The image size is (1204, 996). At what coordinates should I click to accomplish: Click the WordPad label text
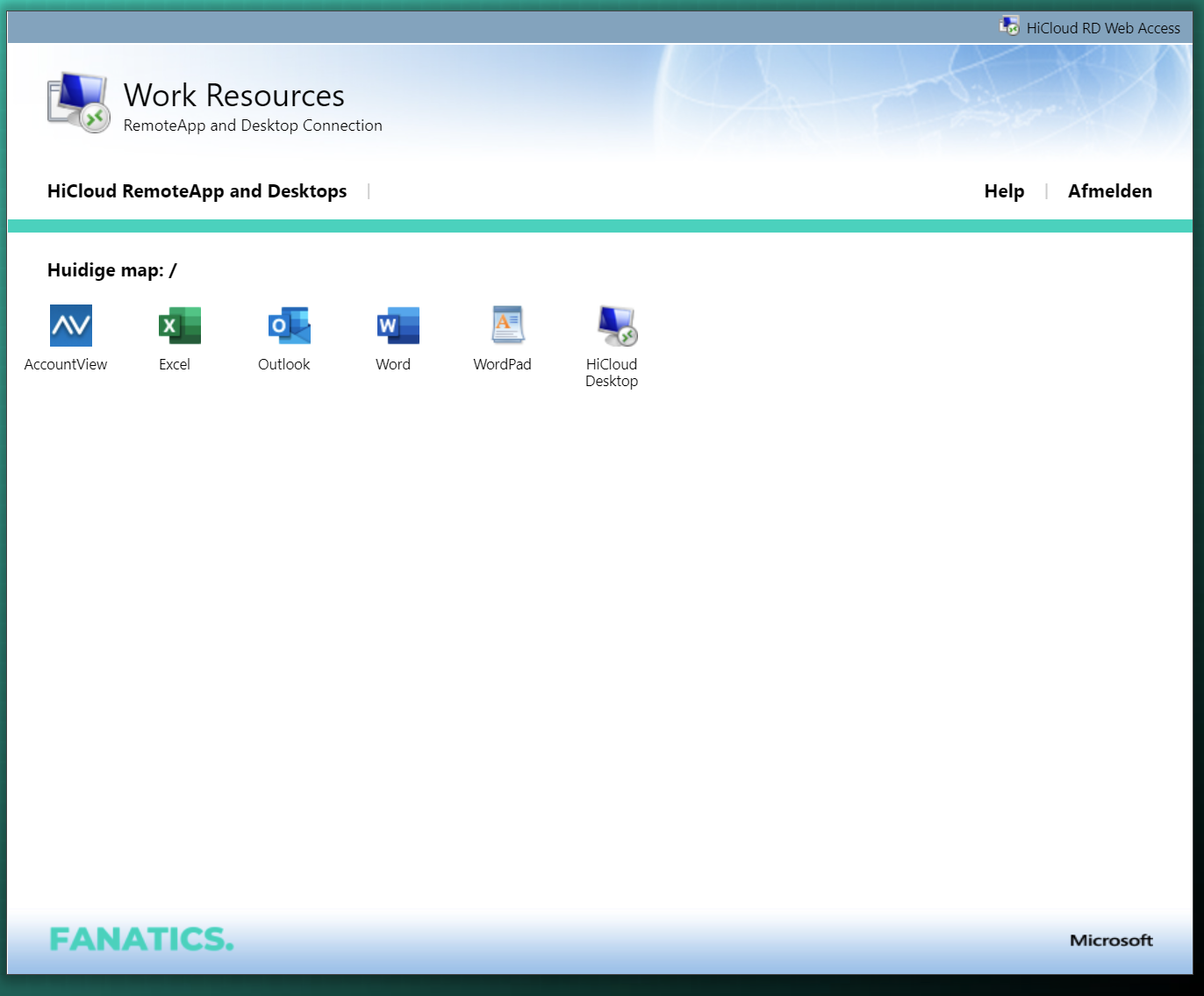pyautogui.click(x=502, y=364)
